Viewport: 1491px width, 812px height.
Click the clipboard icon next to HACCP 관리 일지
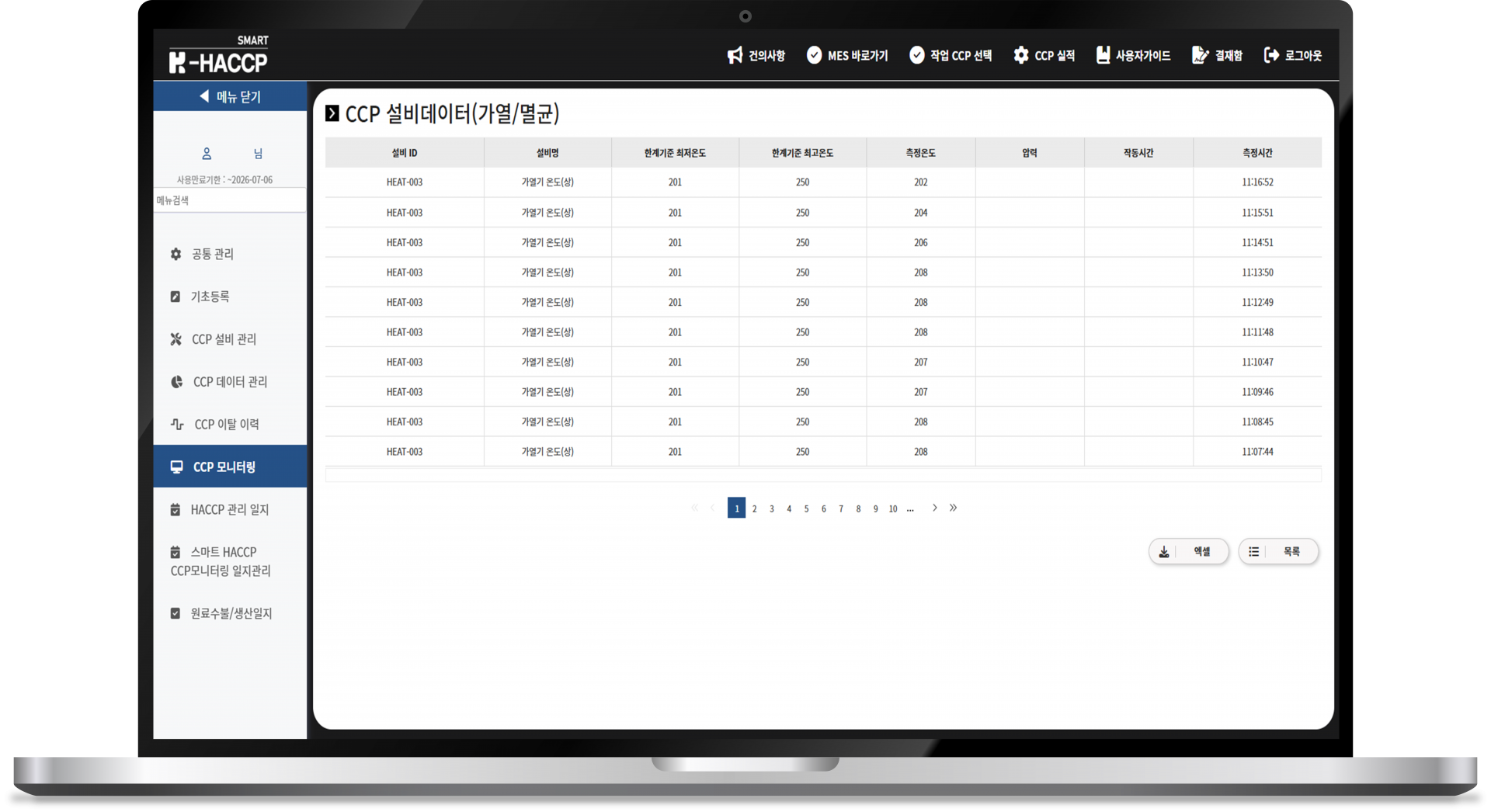point(176,509)
